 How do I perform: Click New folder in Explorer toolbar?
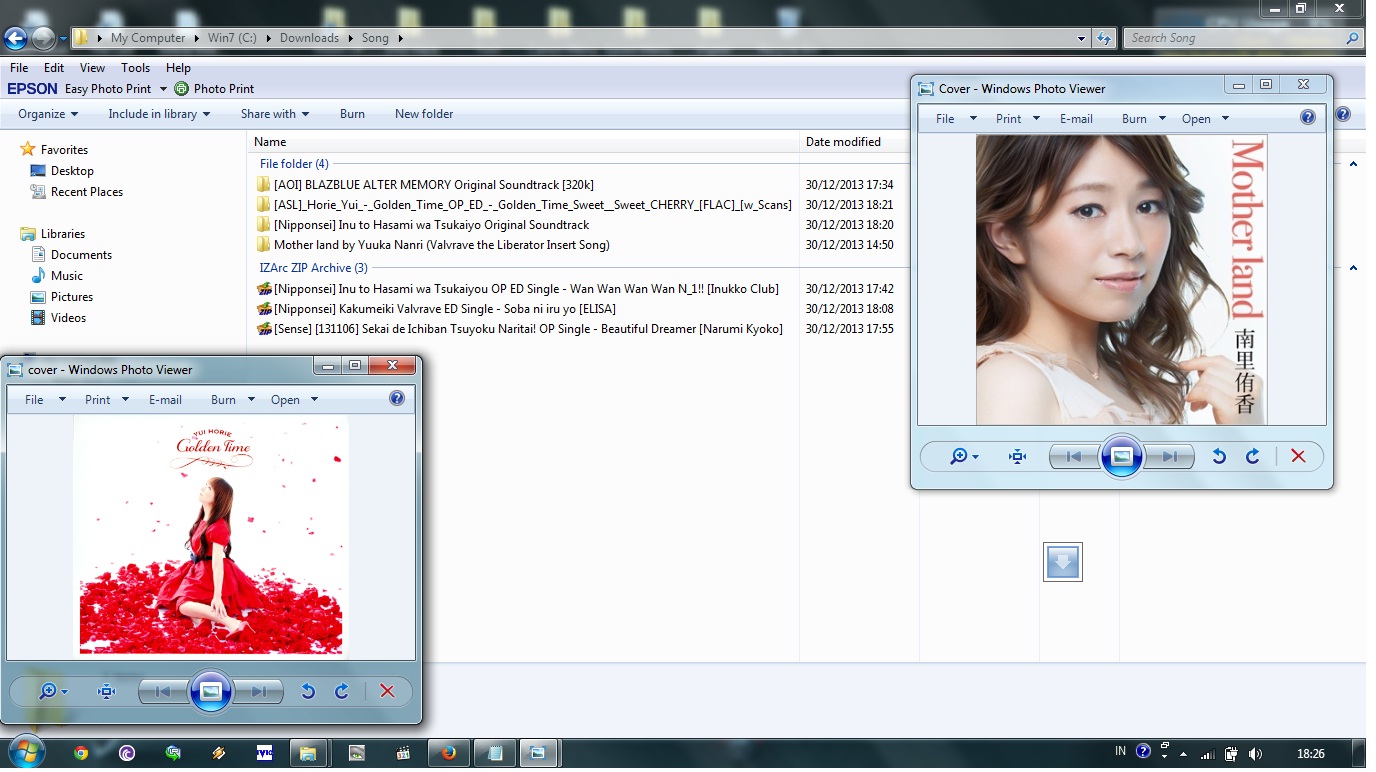coord(424,114)
